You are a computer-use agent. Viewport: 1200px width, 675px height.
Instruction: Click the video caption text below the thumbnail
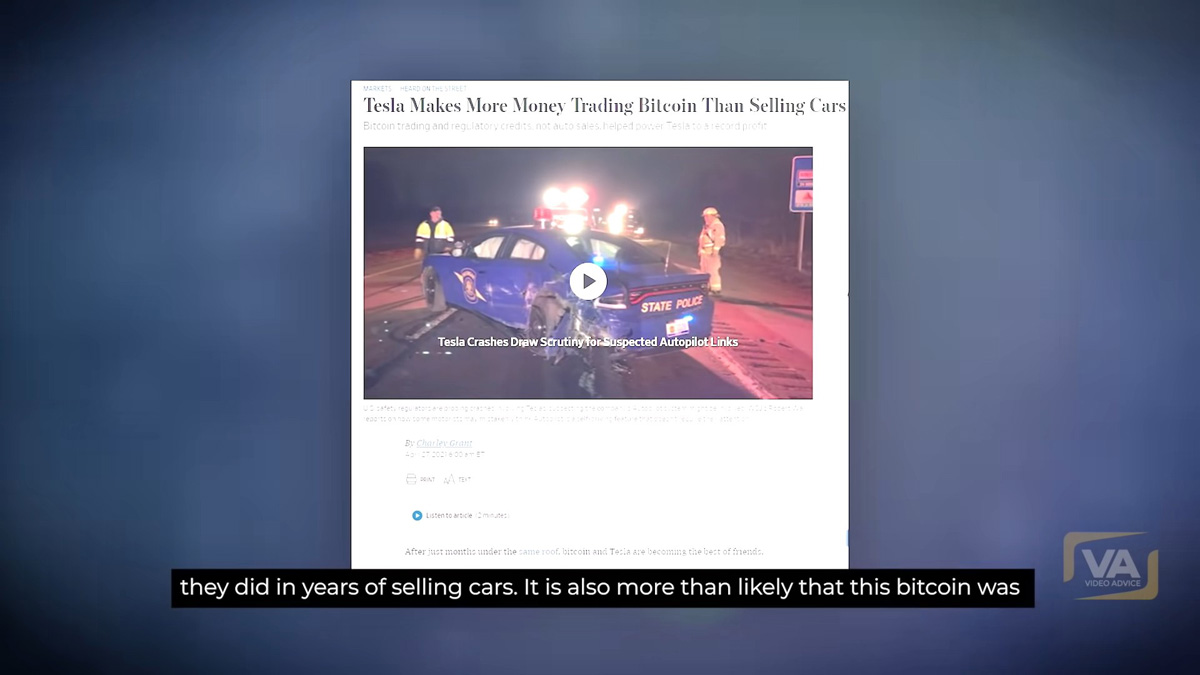click(587, 414)
